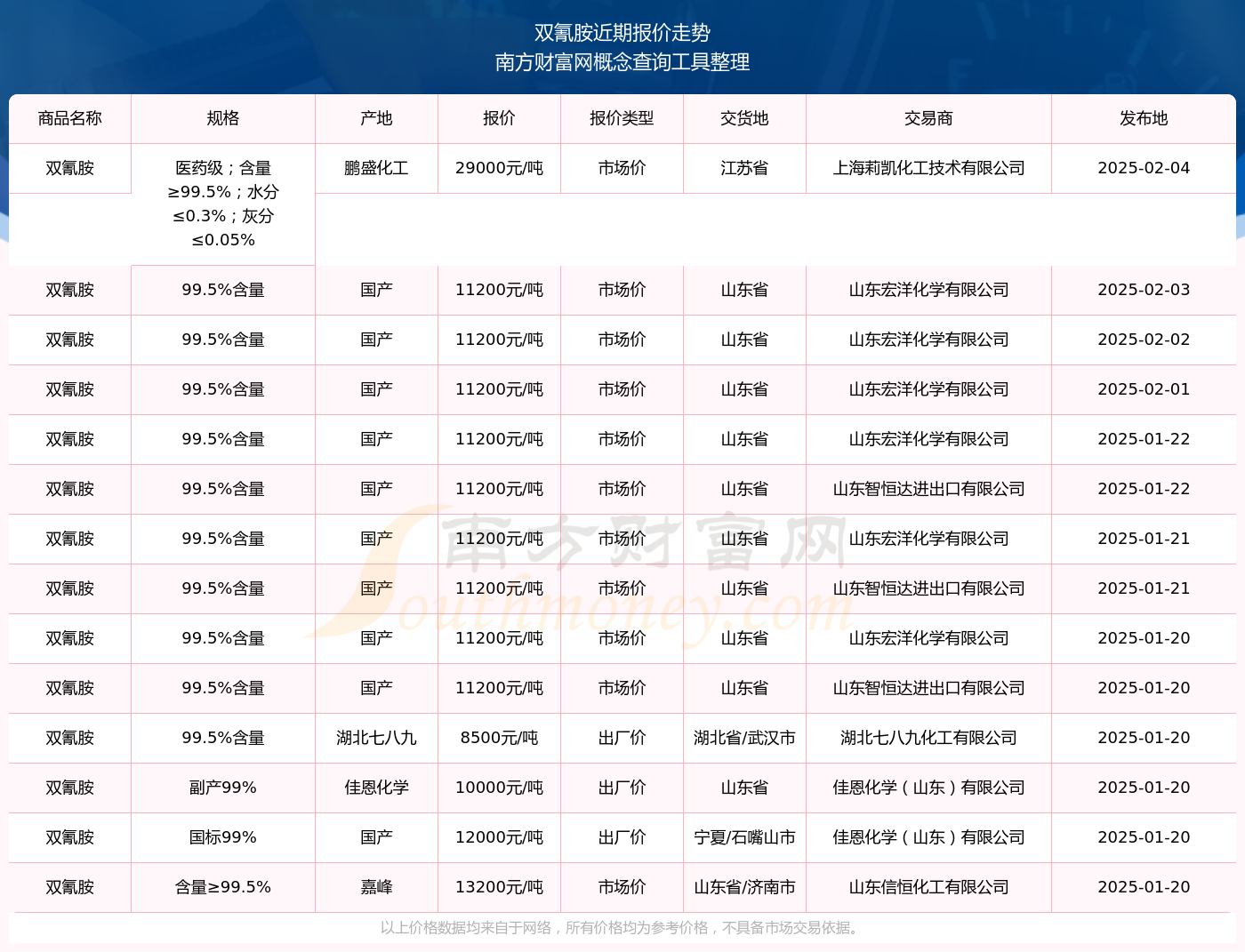Click 山东宏洋化学有限公司 in the 2025-02-03 row
Screen dimensions: 1245x952
coord(928,290)
